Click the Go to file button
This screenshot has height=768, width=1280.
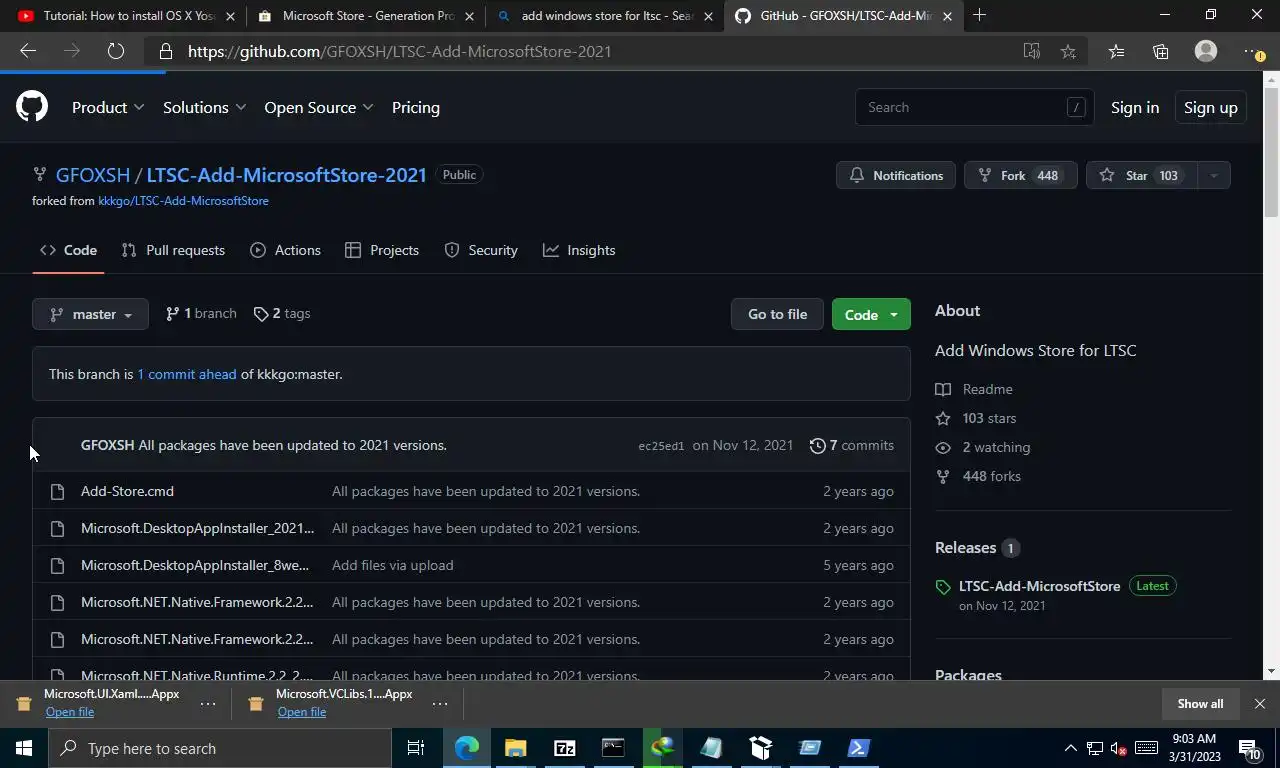click(777, 314)
